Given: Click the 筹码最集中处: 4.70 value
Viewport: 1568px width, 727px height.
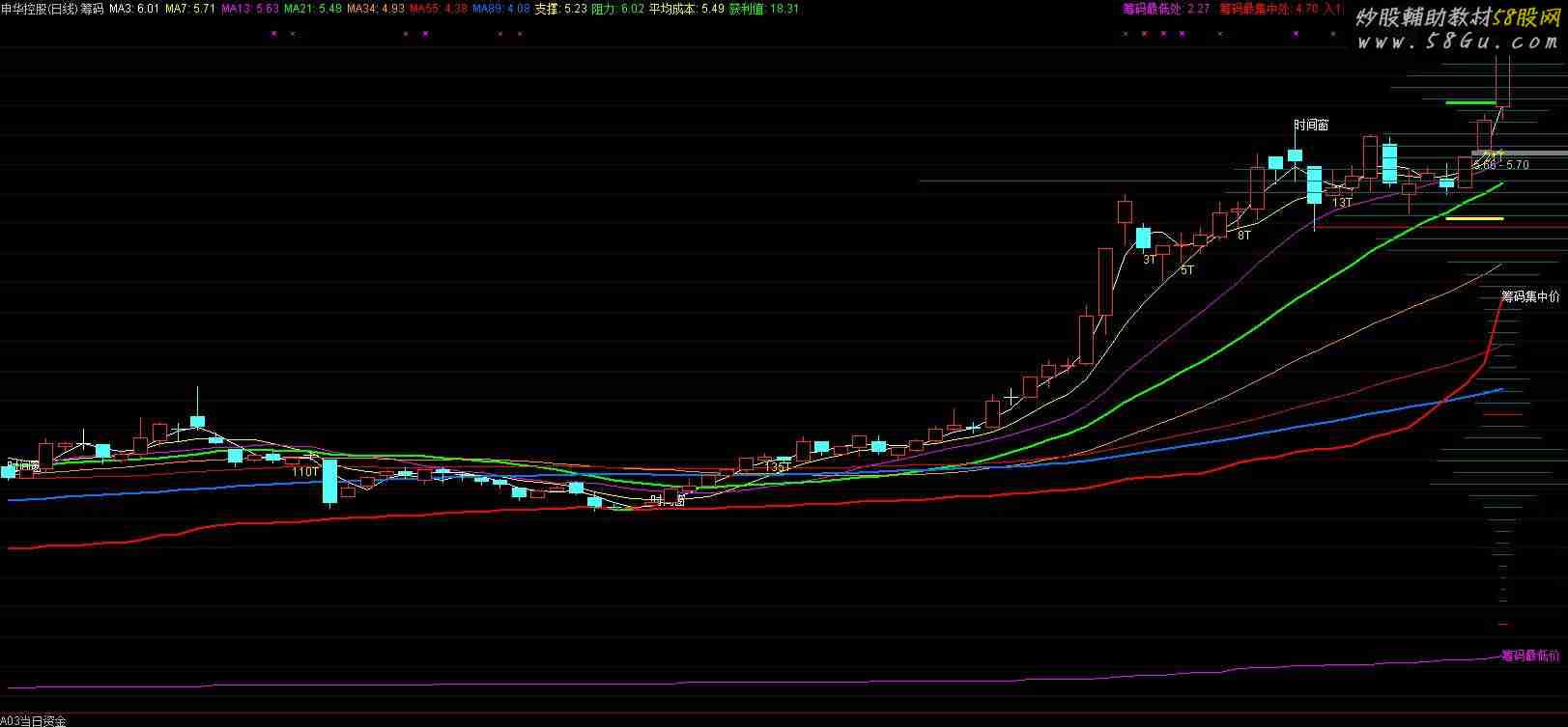Looking at the screenshot, I should [x=1269, y=9].
